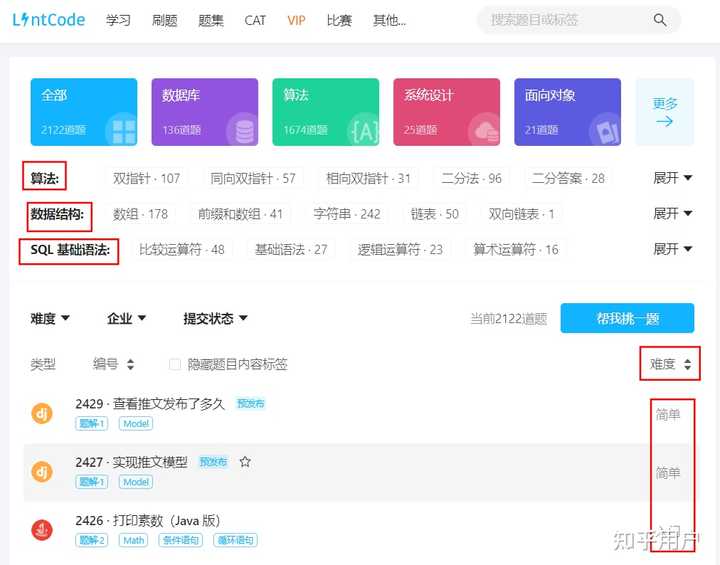Open the 题集 menu

pos(211,20)
